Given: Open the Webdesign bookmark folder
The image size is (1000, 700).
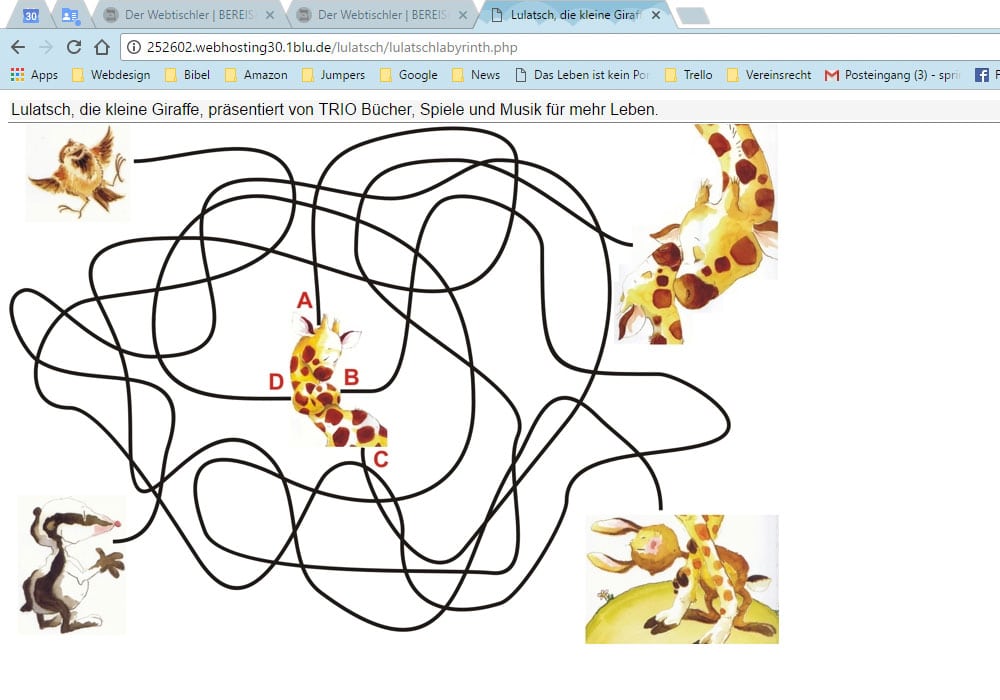Looking at the screenshot, I should point(111,75).
